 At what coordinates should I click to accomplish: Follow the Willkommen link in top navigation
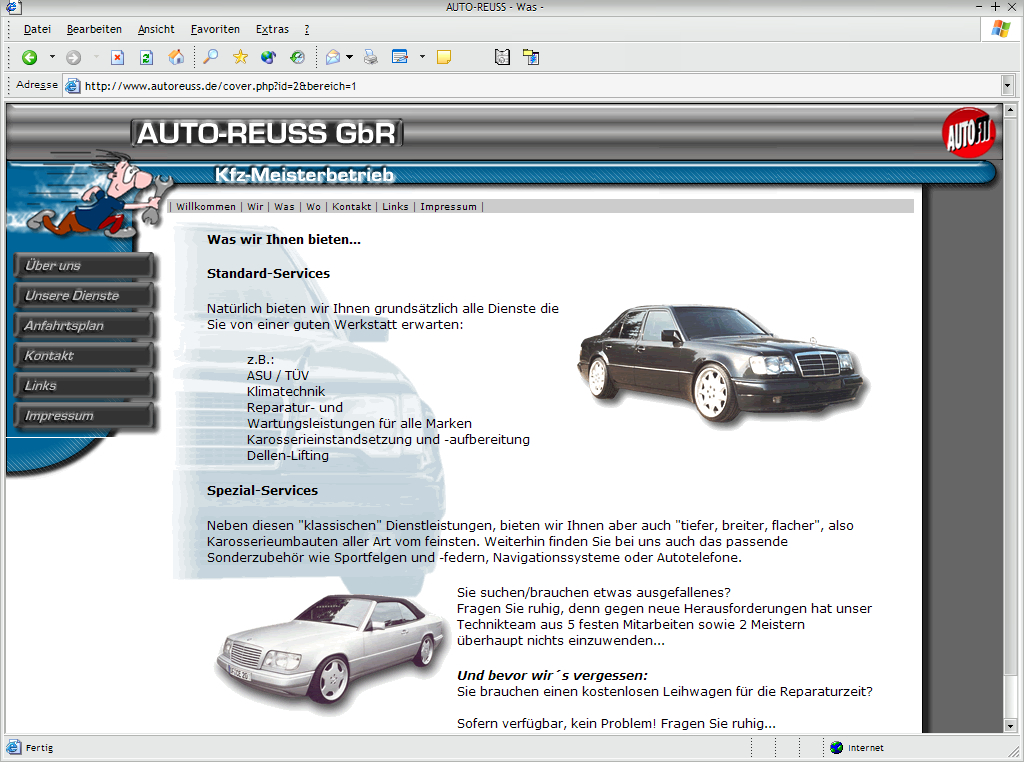point(206,207)
